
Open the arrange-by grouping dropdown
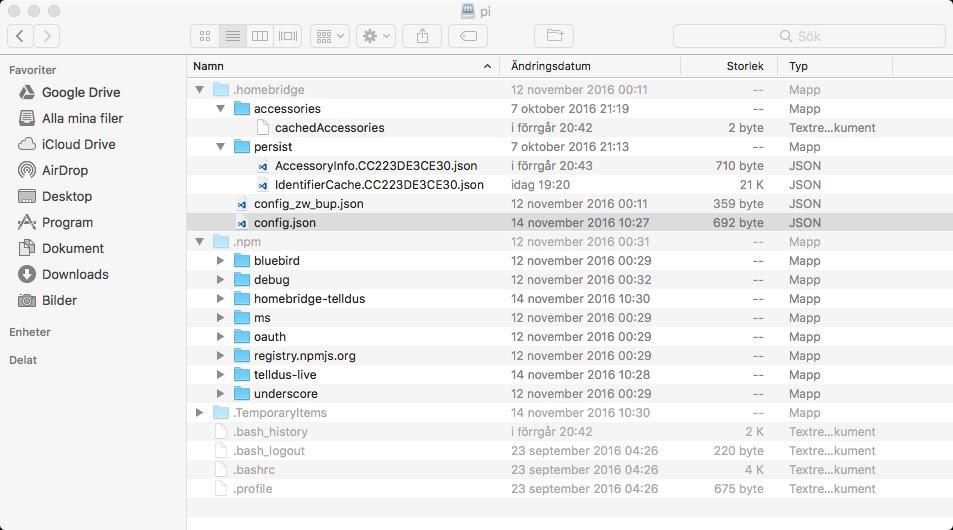click(x=330, y=36)
